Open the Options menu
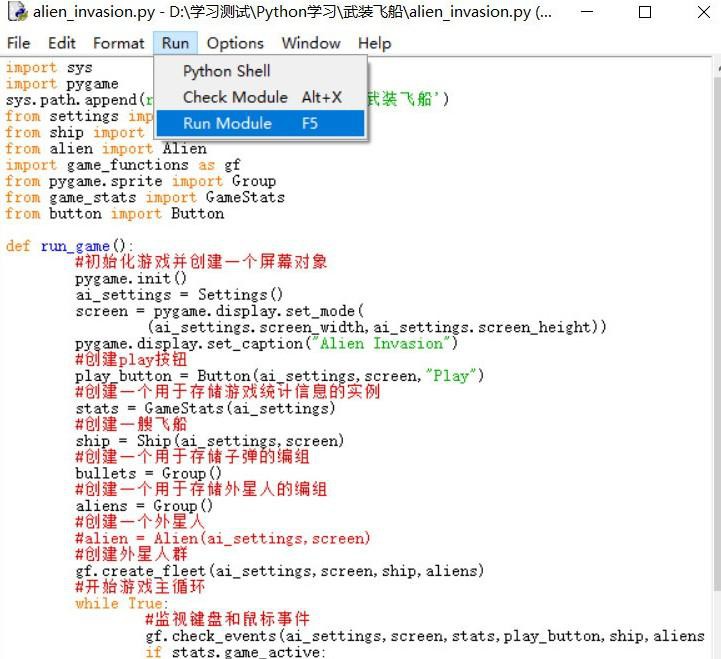This screenshot has height=659, width=721. pyautogui.click(x=235, y=43)
